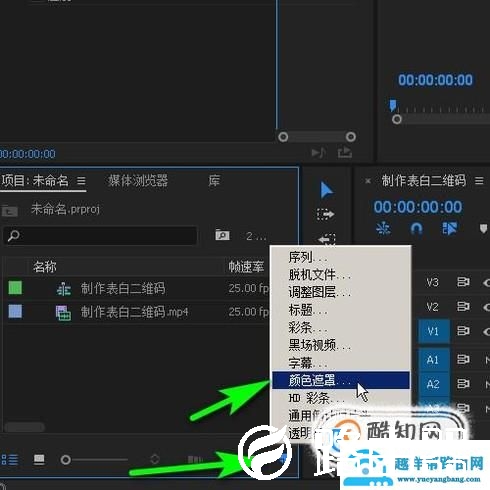Close the 制作表白二维码 timeline tab

(368, 181)
